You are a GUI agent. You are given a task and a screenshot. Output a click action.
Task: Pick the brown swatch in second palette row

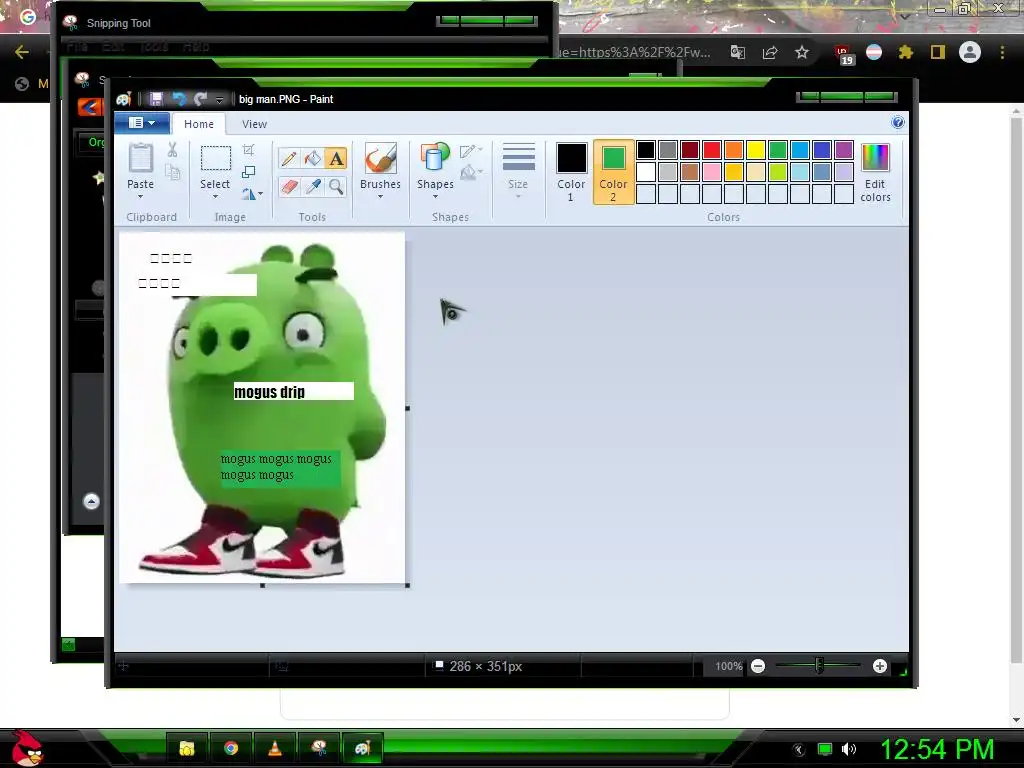690,172
